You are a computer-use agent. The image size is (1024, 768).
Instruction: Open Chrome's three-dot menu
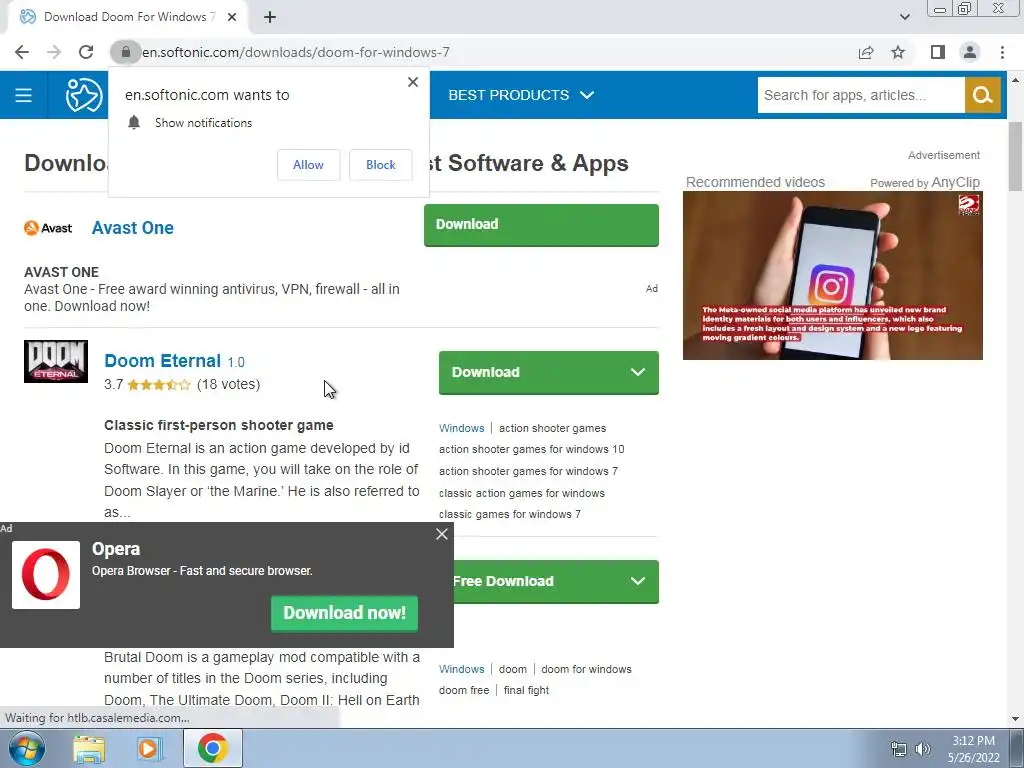coord(1002,52)
